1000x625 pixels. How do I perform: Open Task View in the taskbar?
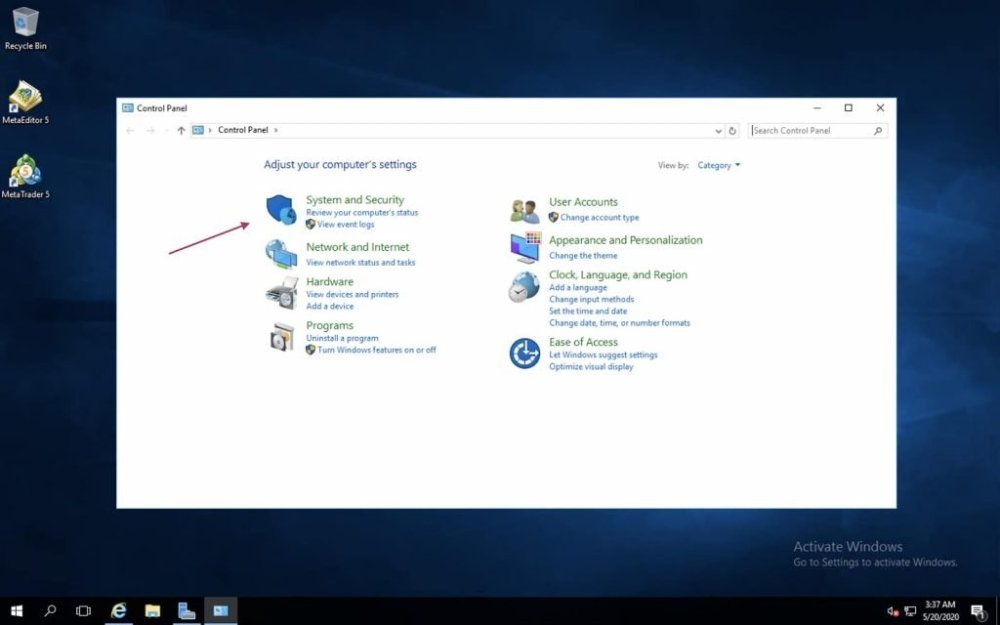(83, 611)
